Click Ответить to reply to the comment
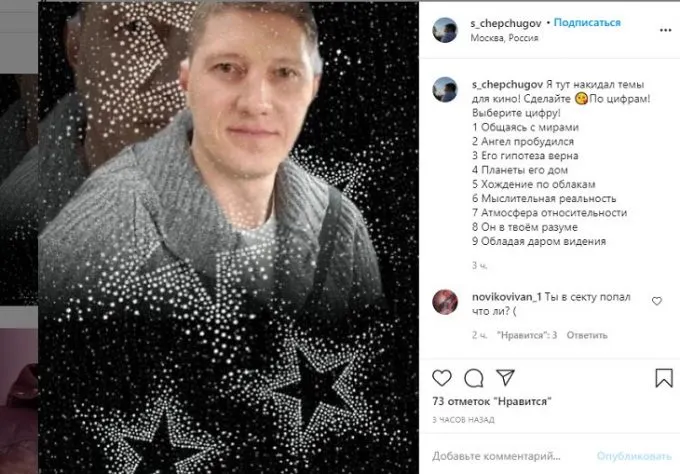The image size is (680, 474). pos(587,335)
